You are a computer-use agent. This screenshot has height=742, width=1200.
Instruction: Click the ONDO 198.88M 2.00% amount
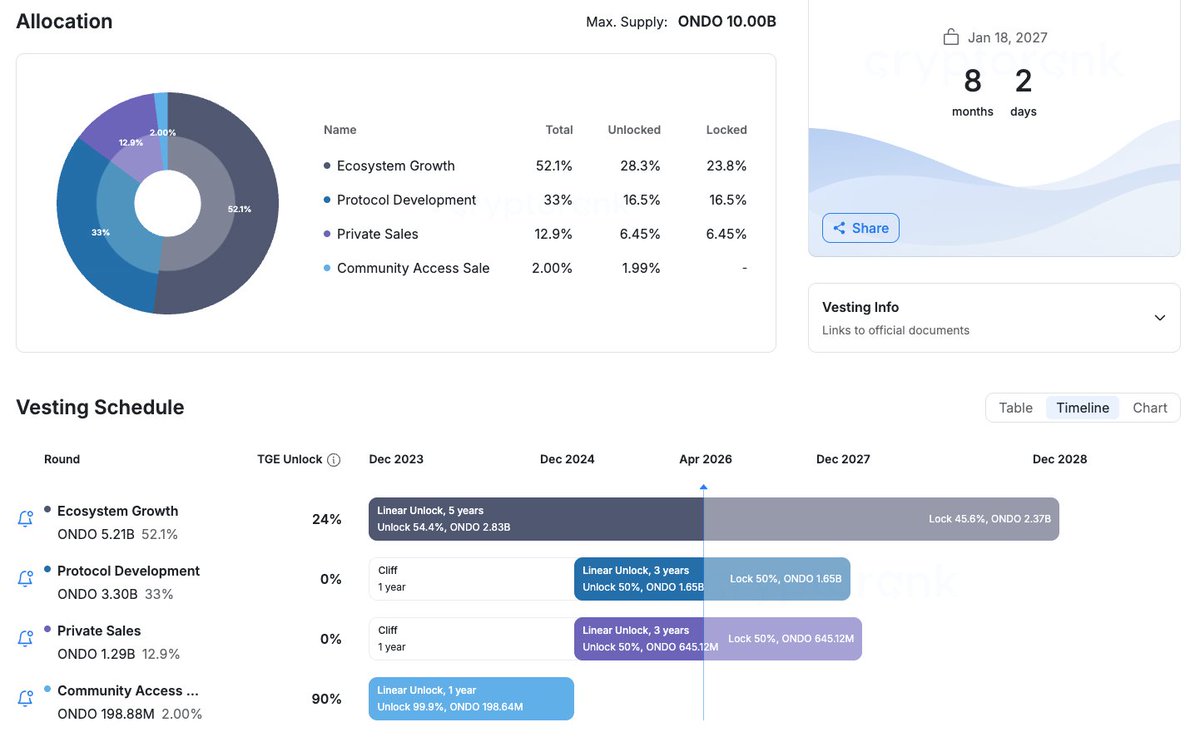coord(130,715)
